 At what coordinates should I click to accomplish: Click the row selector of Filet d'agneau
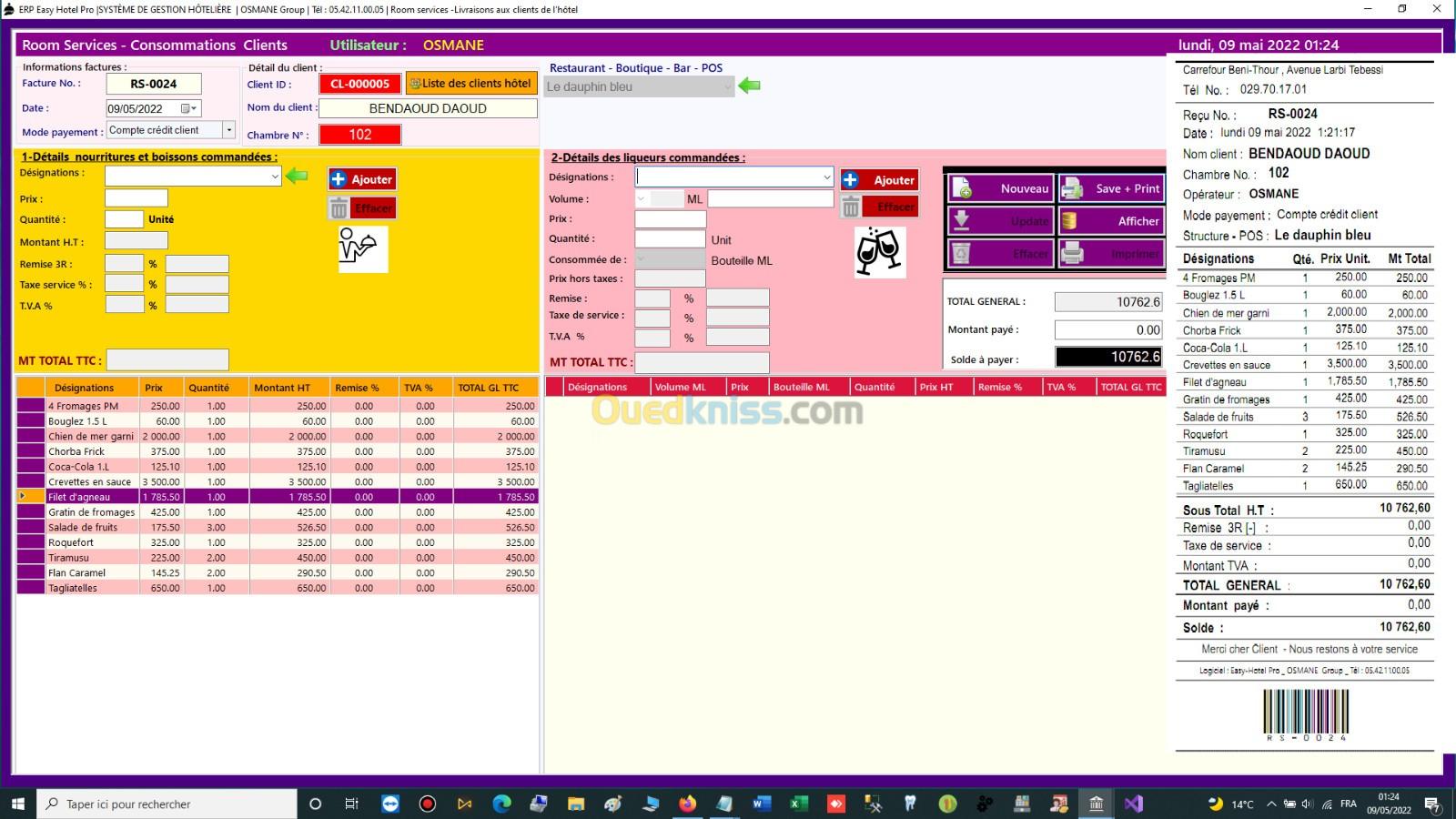(30, 497)
